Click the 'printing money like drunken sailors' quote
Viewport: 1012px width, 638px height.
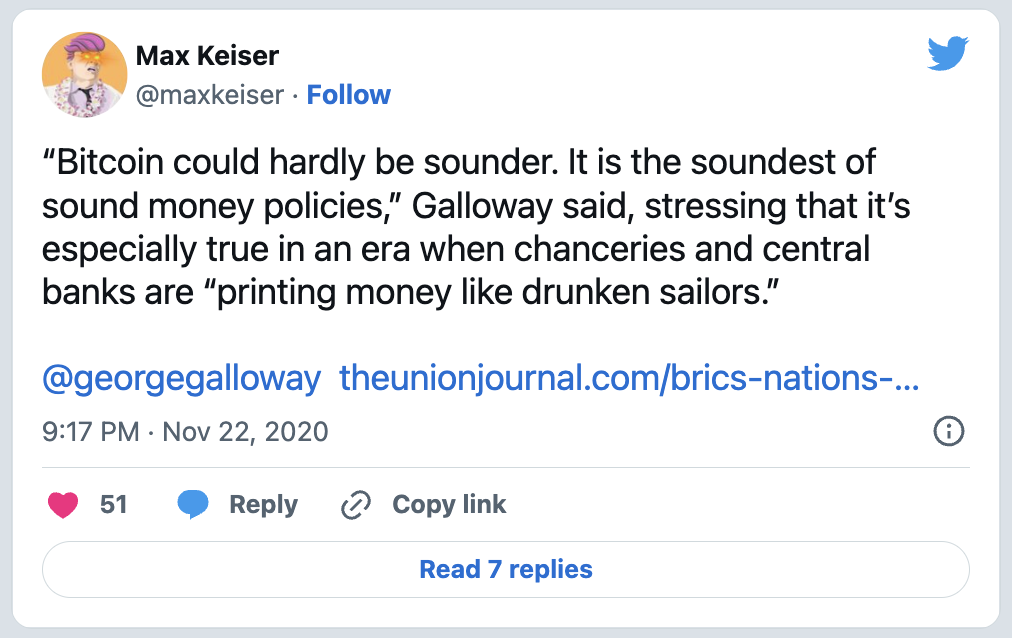click(x=492, y=293)
